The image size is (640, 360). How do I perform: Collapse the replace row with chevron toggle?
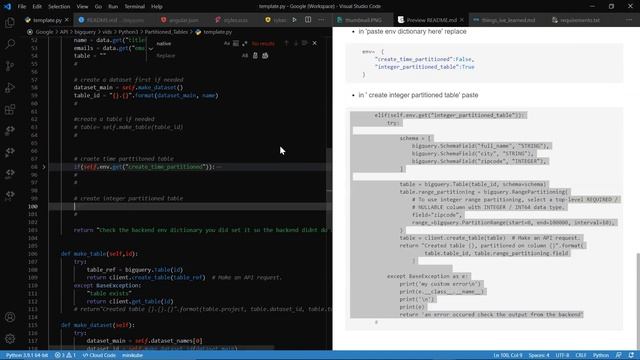click(151, 49)
